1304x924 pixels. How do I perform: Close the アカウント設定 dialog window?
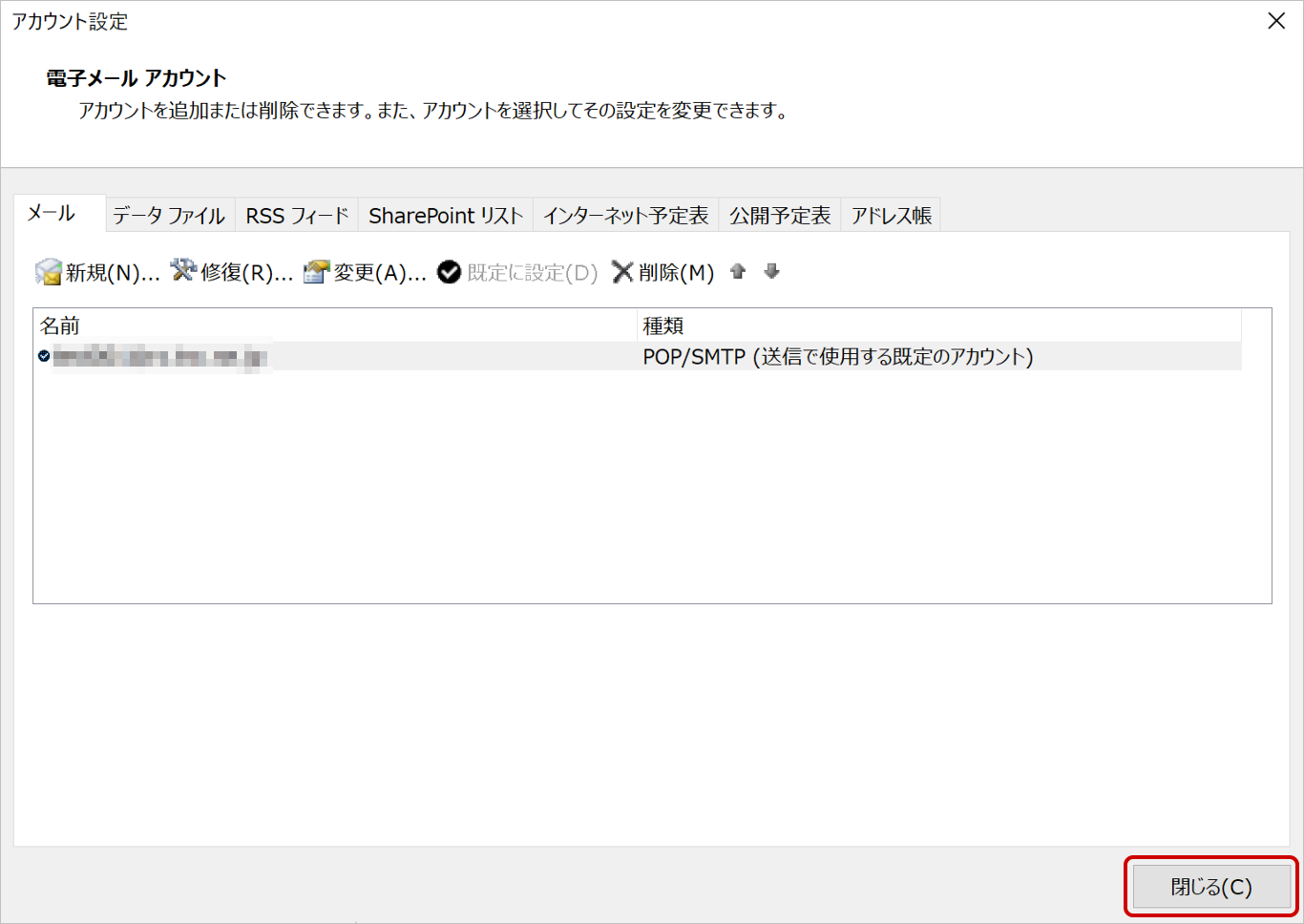point(1275,21)
